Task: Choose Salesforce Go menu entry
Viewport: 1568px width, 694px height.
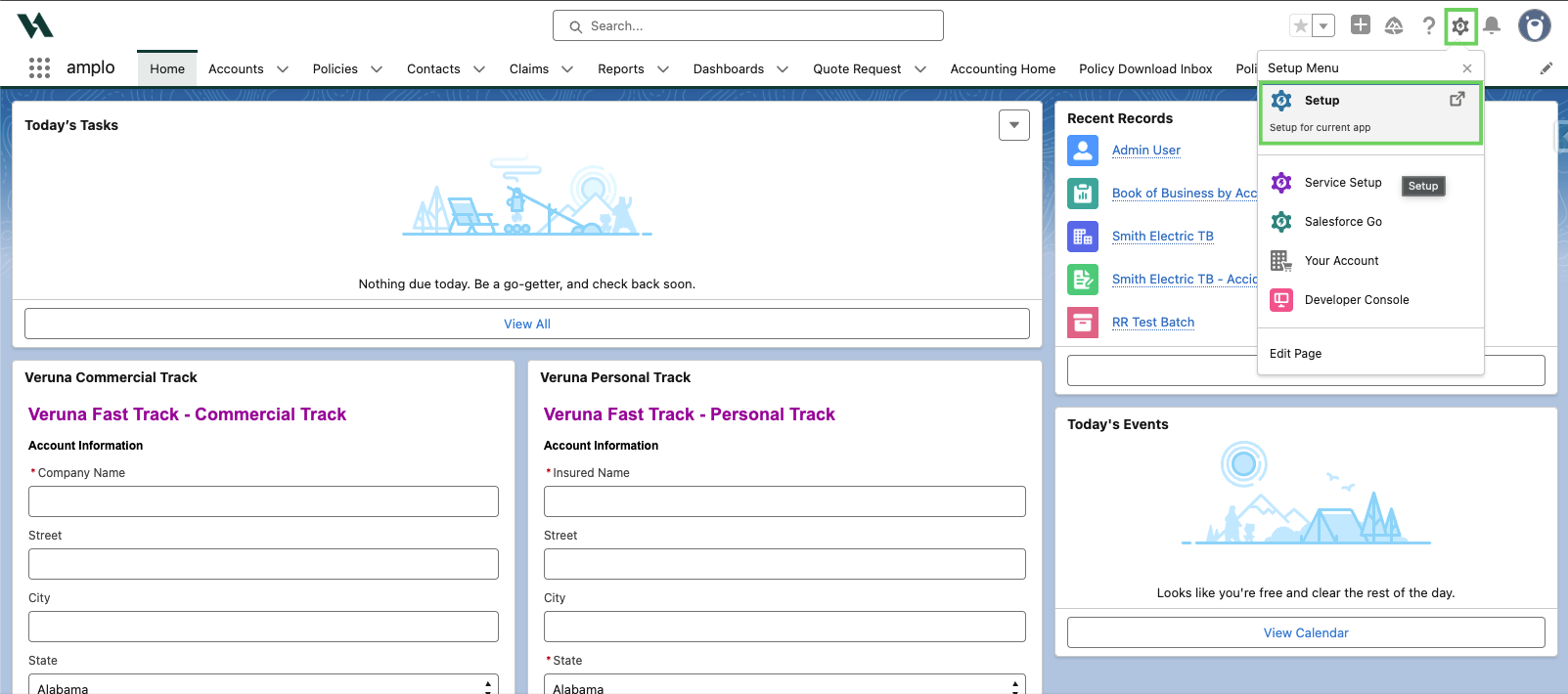Action: (x=1342, y=222)
